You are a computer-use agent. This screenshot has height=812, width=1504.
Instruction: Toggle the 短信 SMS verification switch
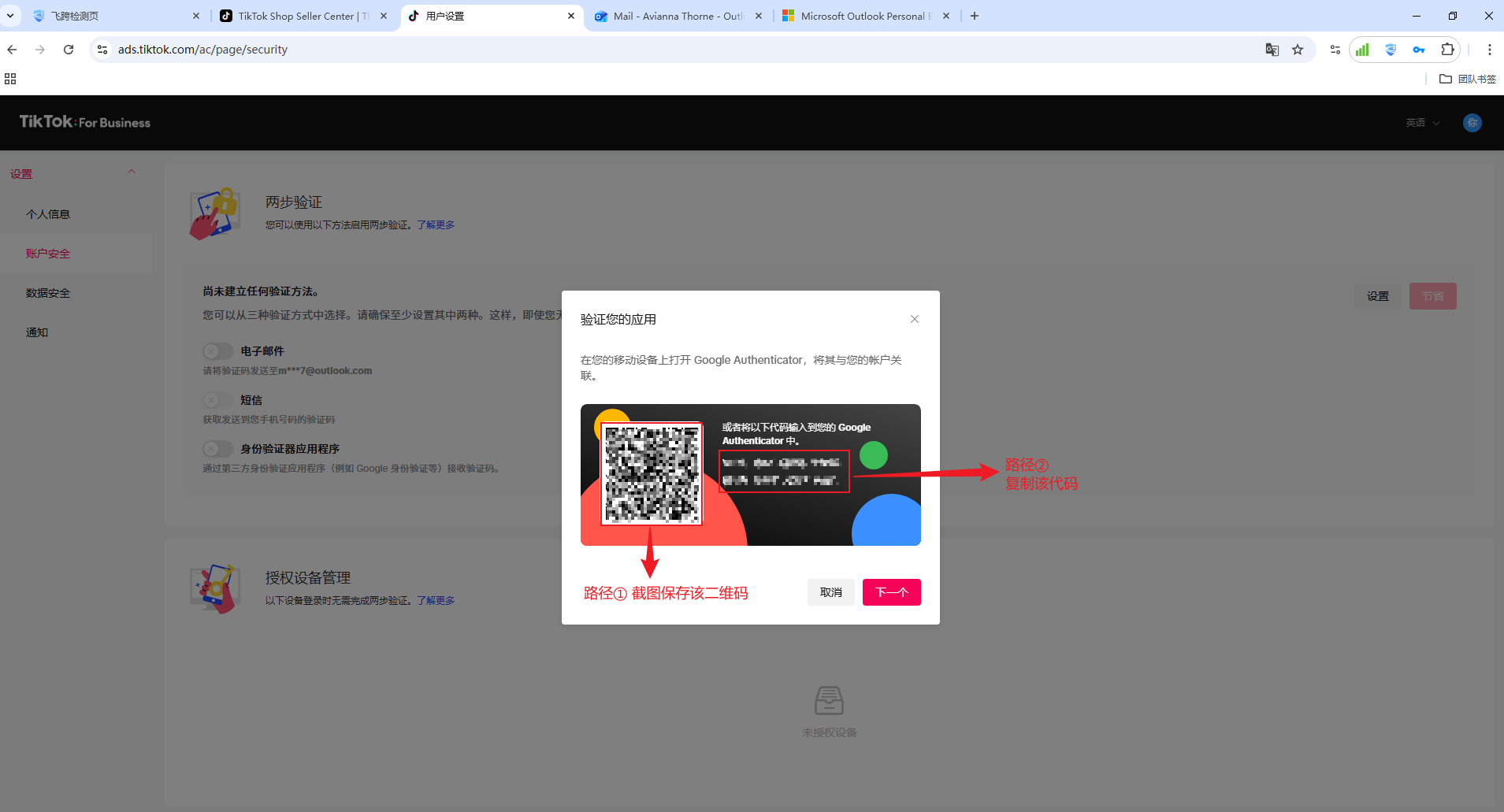pyautogui.click(x=217, y=400)
